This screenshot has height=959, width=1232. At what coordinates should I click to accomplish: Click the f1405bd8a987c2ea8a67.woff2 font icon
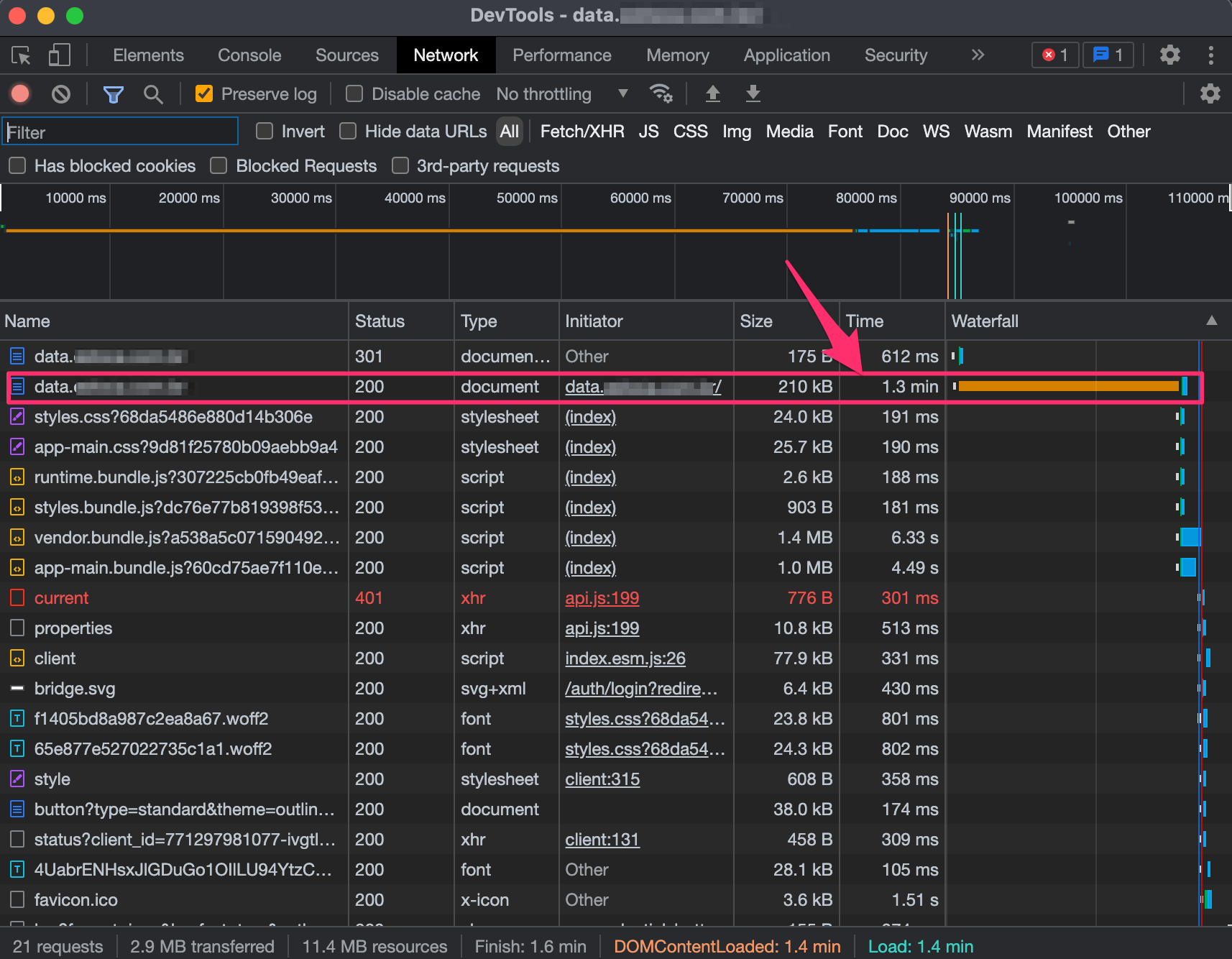17,718
